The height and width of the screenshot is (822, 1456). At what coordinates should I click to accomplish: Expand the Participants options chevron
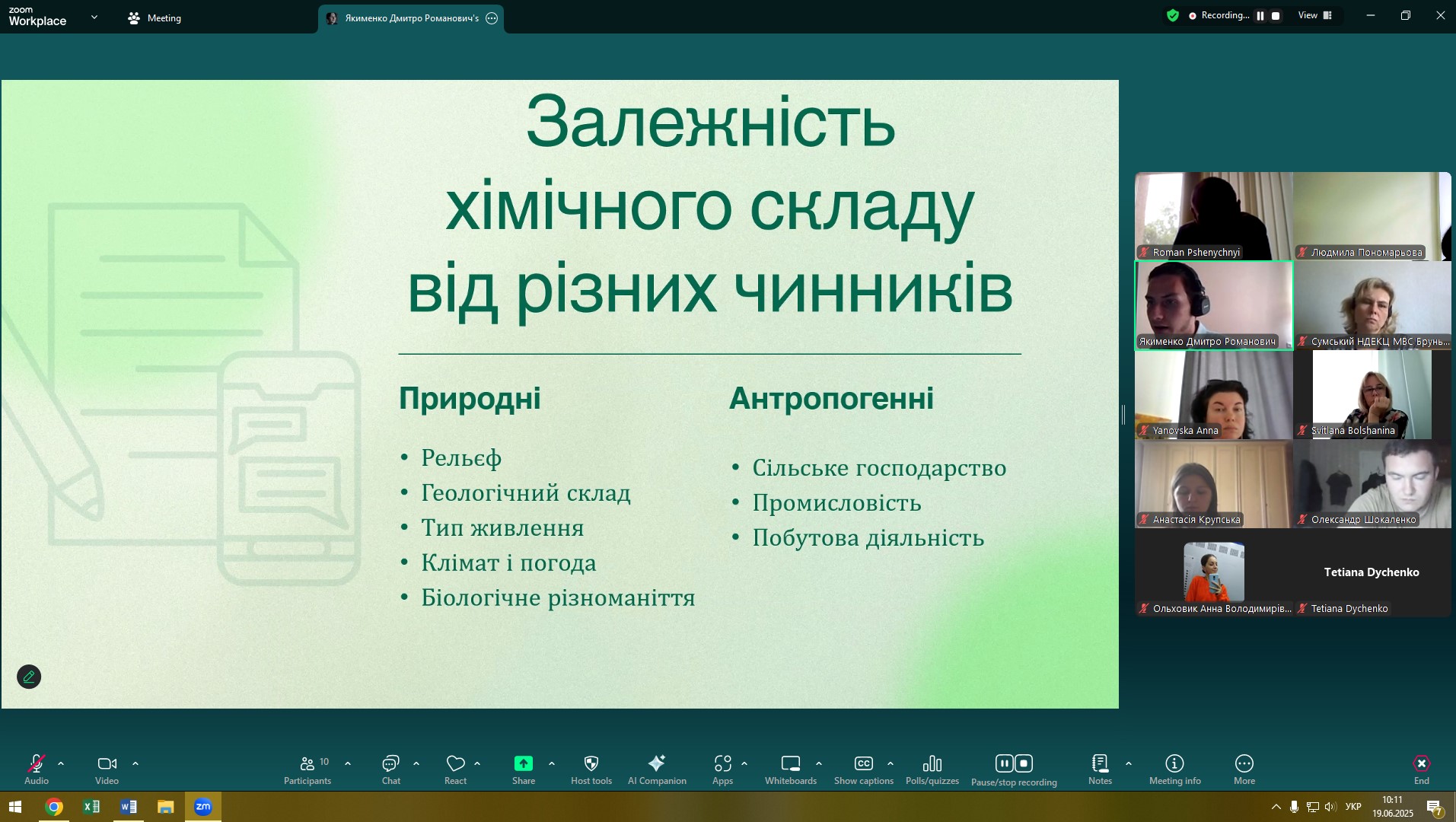click(348, 763)
